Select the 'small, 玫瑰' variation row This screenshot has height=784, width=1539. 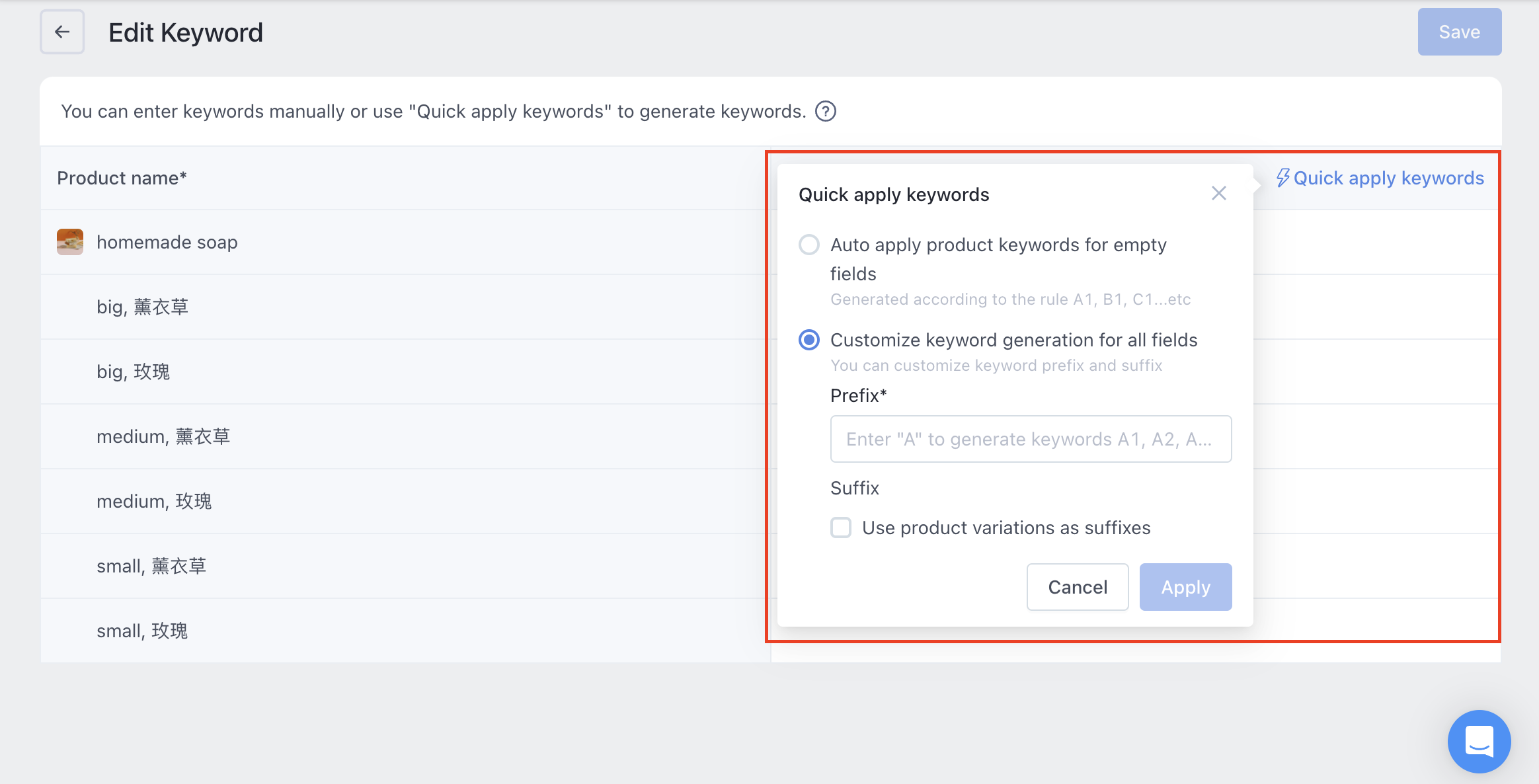pos(405,631)
